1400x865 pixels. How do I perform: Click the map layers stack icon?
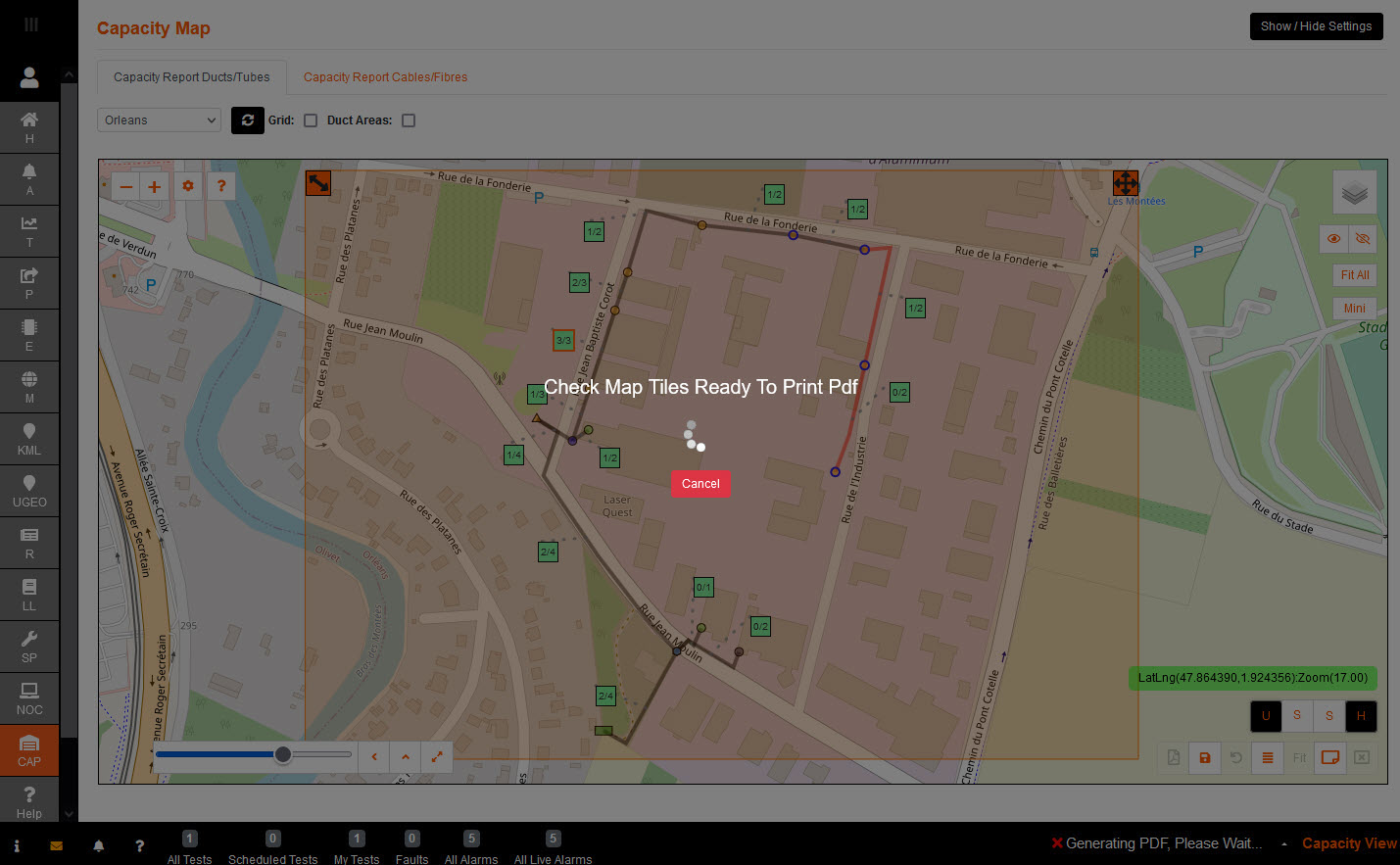coord(1354,193)
